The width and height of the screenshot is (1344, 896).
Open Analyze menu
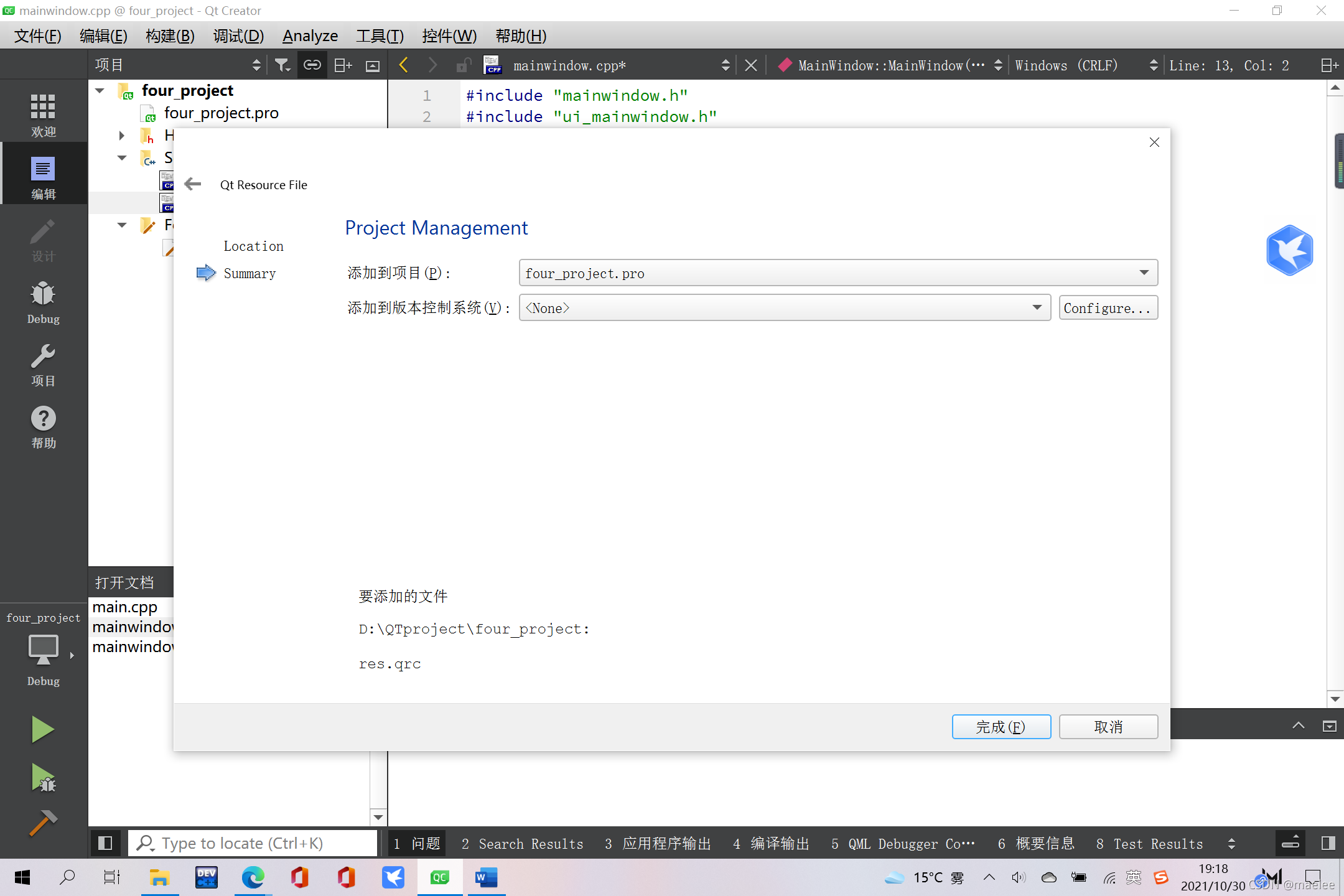coord(310,35)
